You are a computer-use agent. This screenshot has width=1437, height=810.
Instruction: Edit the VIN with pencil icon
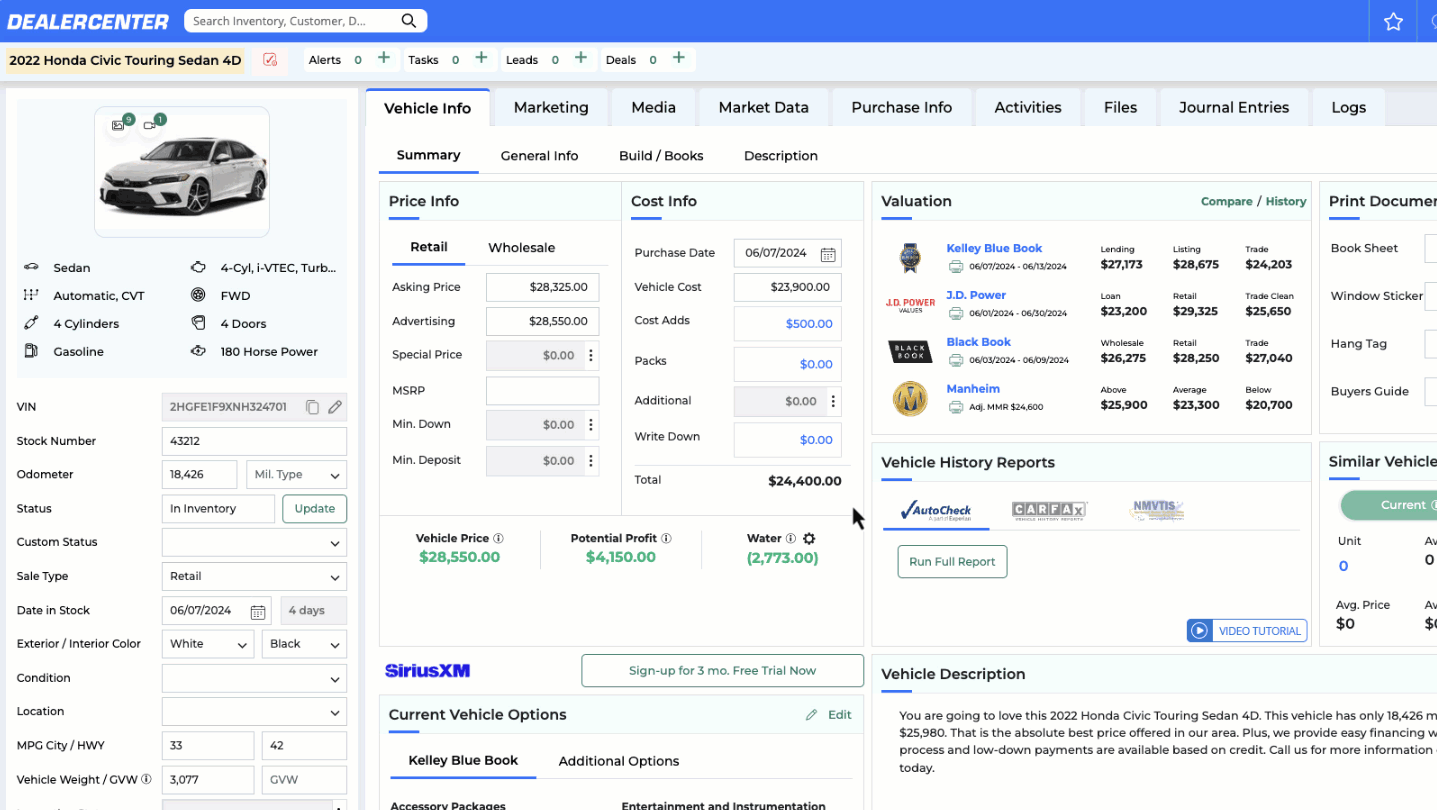point(335,407)
